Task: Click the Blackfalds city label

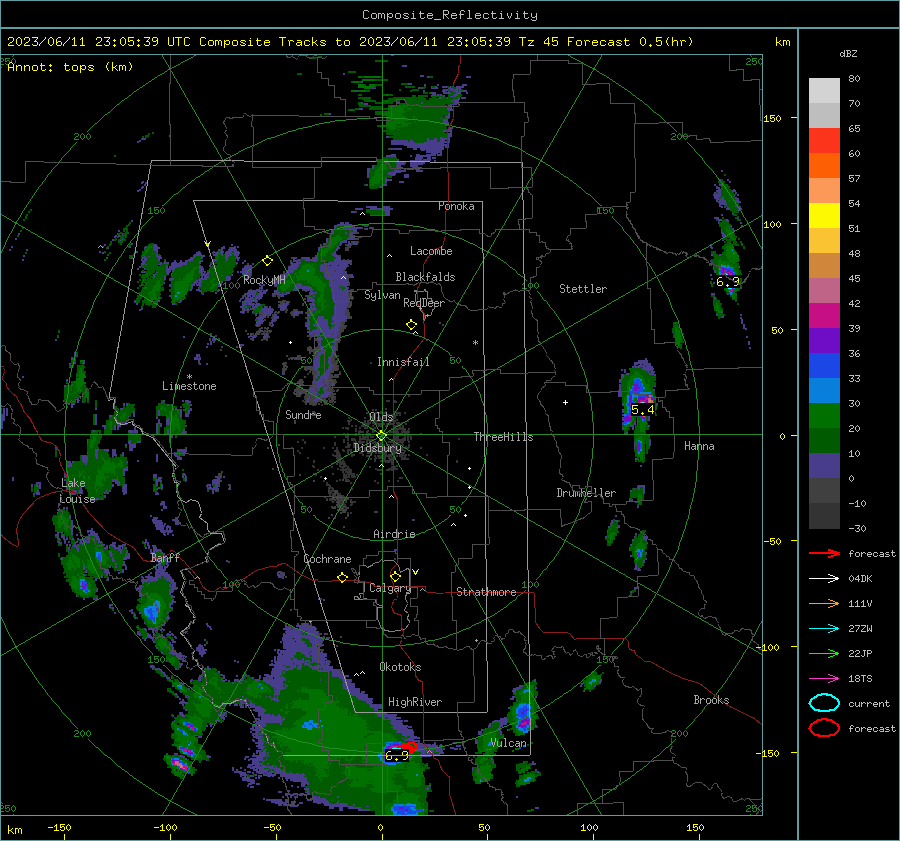Action: [425, 277]
